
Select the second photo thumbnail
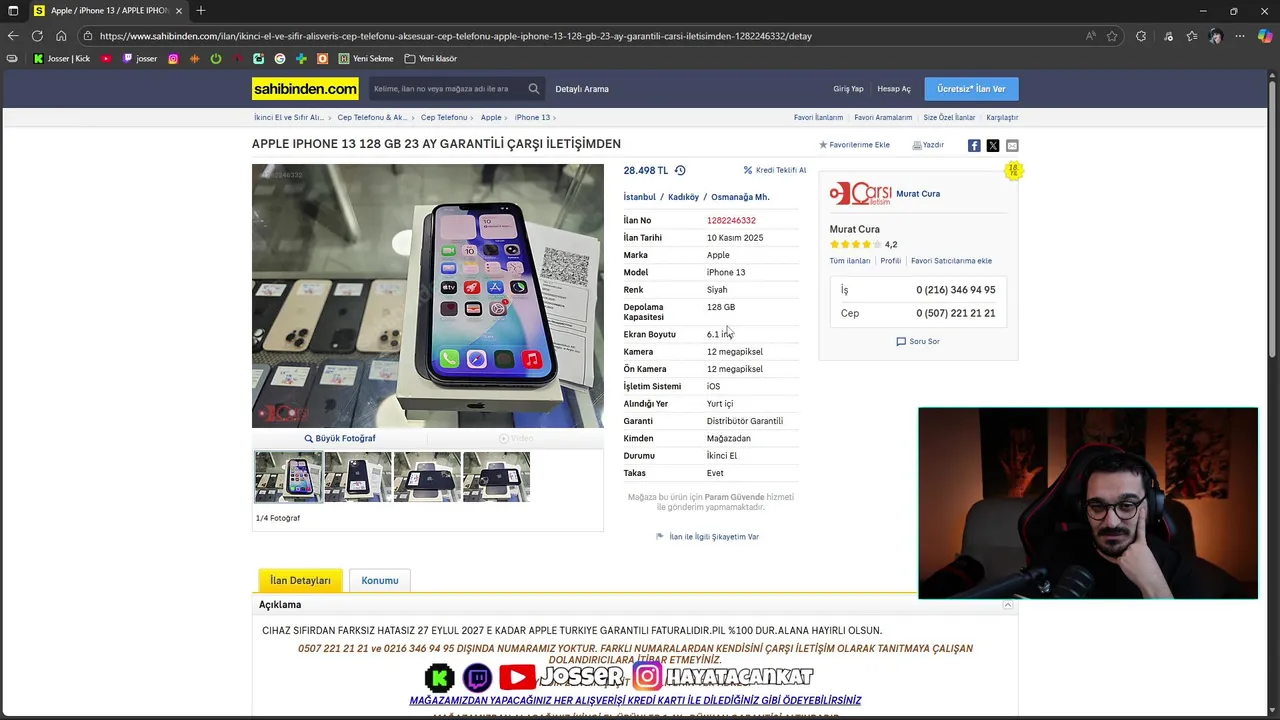(358, 477)
